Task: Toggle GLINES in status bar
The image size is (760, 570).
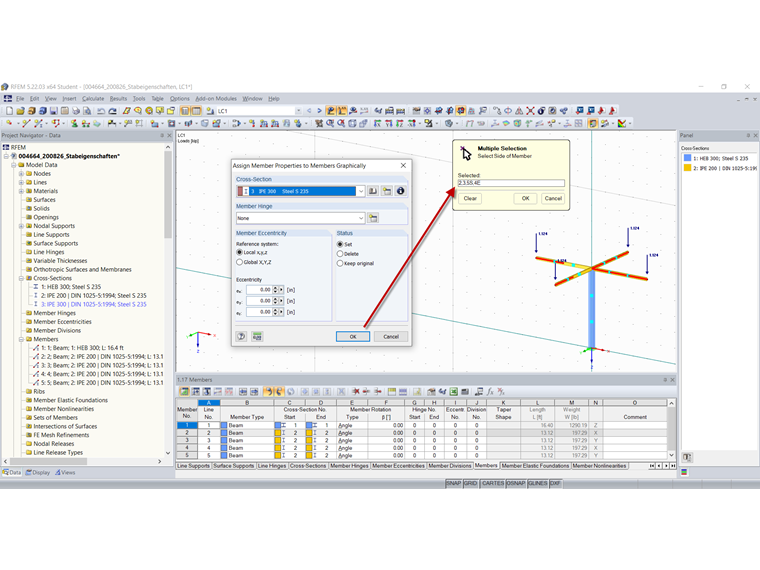Action: pyautogui.click(x=538, y=483)
